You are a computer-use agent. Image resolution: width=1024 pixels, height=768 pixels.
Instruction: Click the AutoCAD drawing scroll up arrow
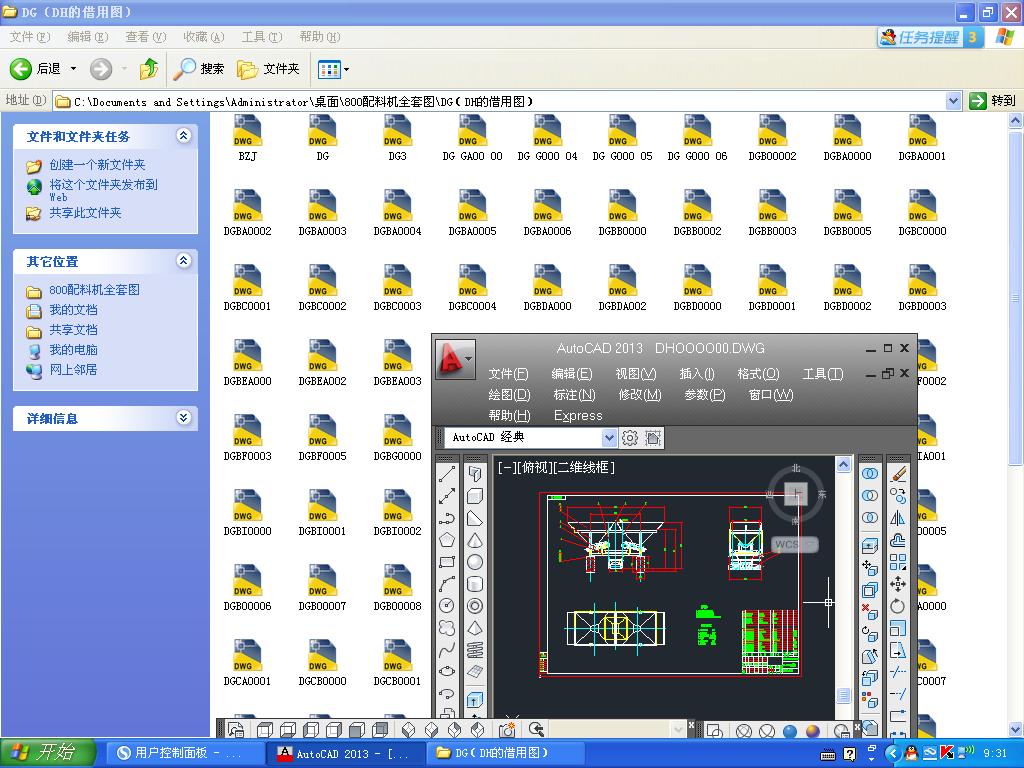pyautogui.click(x=844, y=464)
